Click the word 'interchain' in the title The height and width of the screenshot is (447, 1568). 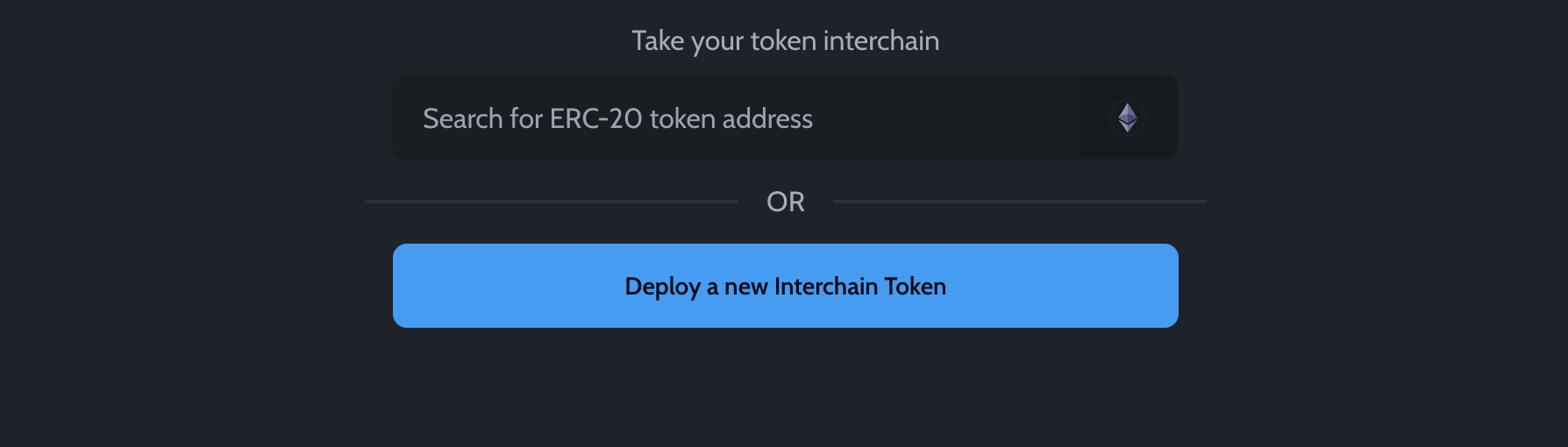[881, 40]
